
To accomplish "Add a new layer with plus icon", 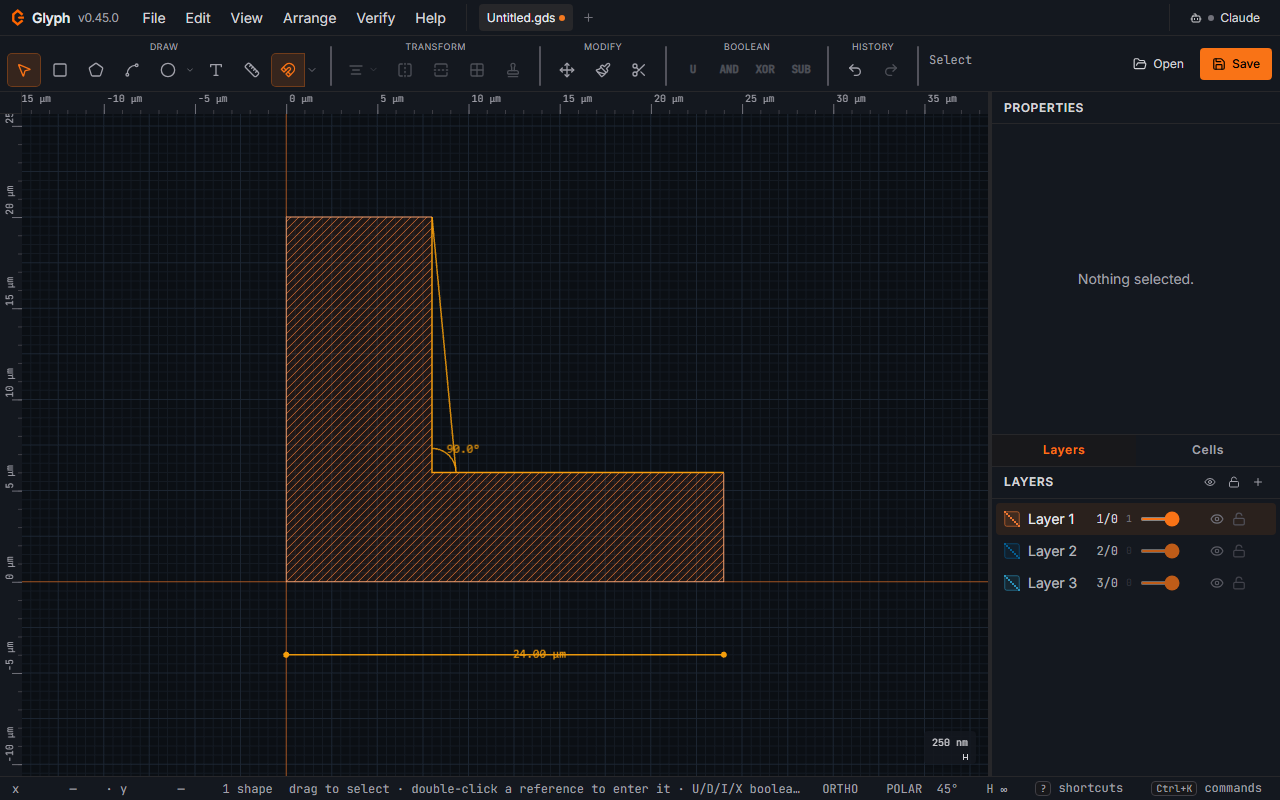I will pyautogui.click(x=1258, y=482).
